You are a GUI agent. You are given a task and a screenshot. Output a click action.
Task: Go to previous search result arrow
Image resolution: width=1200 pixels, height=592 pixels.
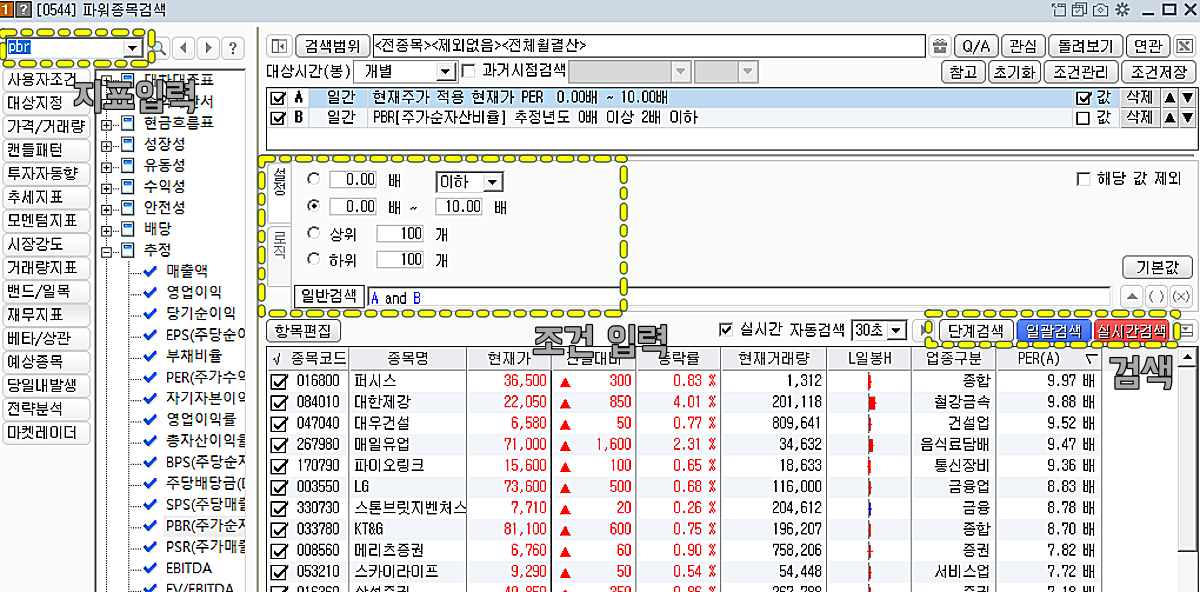tap(185, 48)
